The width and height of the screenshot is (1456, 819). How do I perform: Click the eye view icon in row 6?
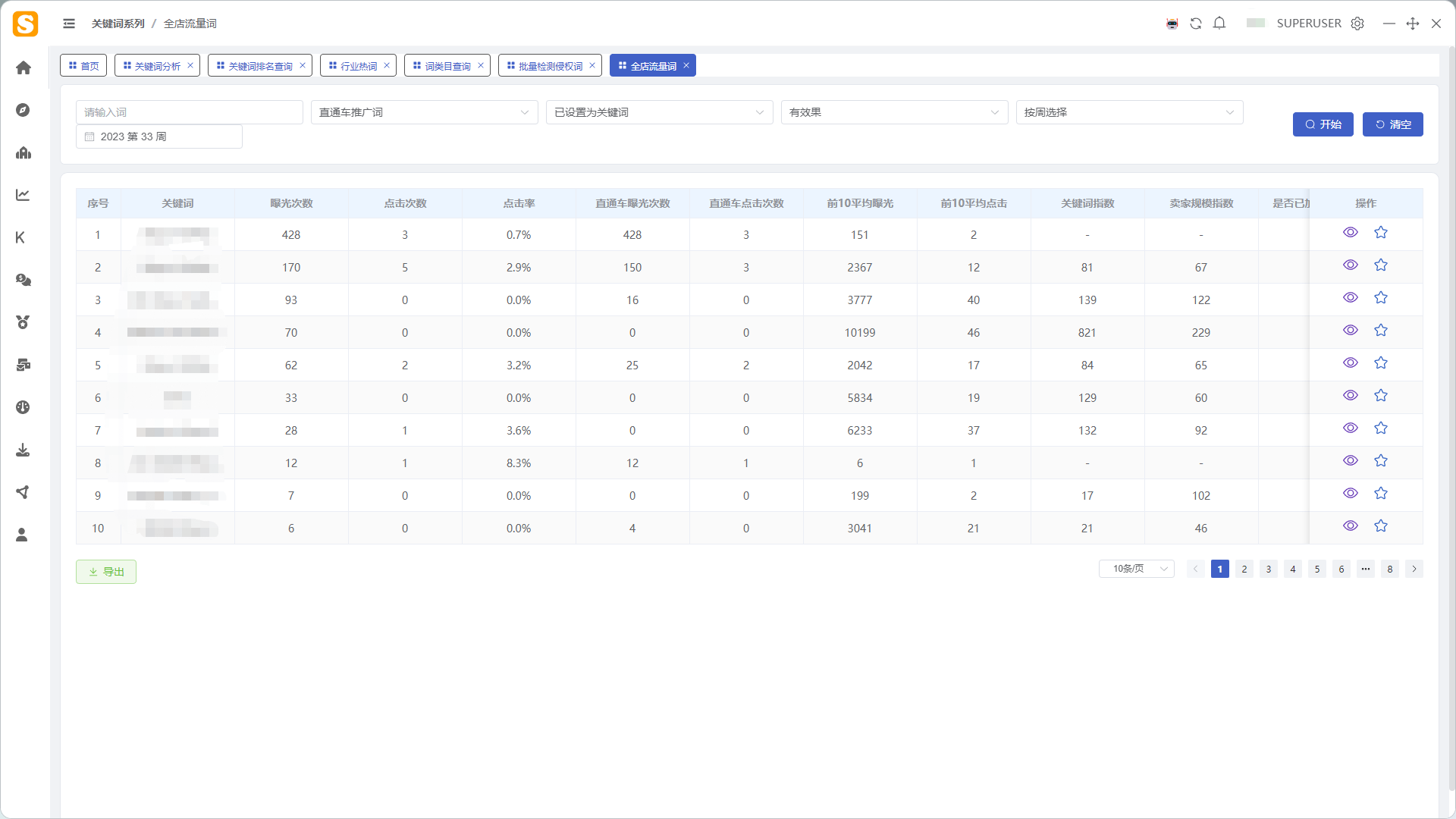[x=1351, y=395]
